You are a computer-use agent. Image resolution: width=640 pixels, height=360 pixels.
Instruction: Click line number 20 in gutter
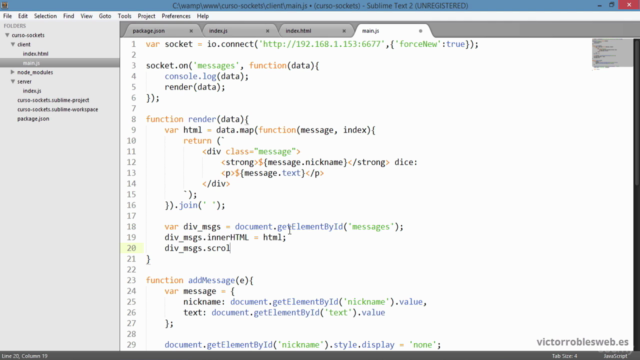[x=131, y=248]
